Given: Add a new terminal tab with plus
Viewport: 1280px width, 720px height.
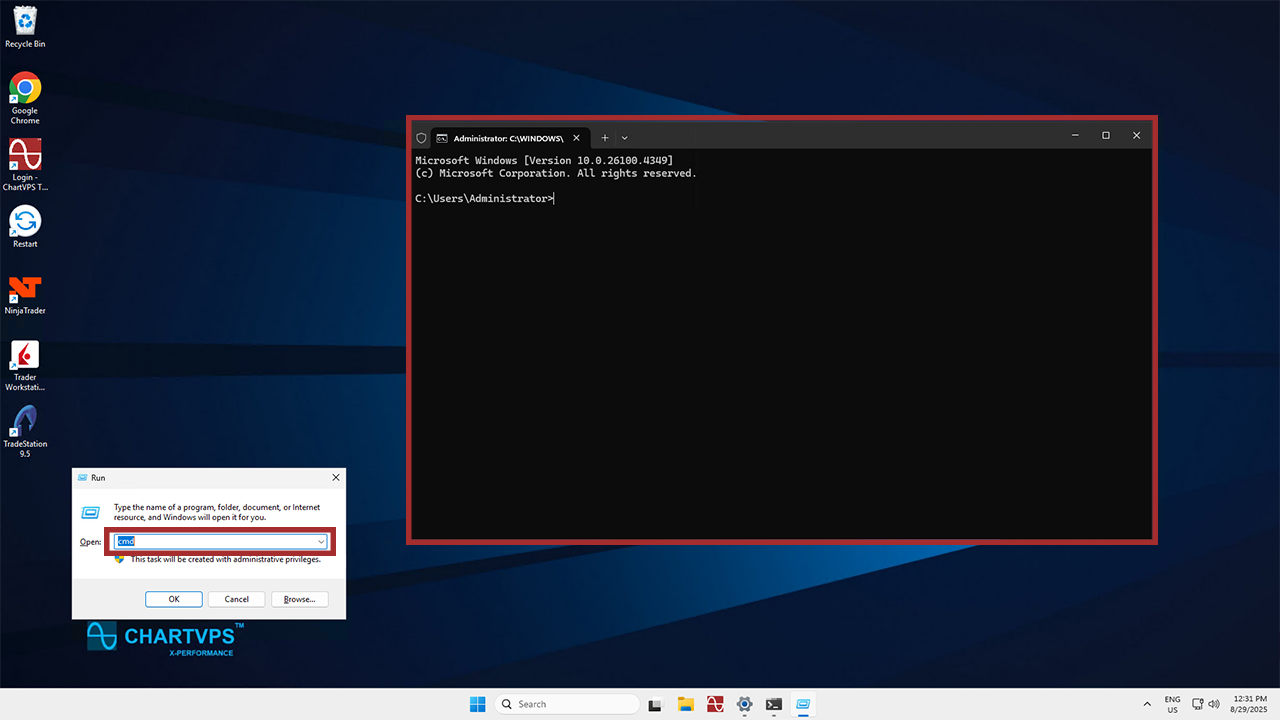Looking at the screenshot, I should 604,138.
